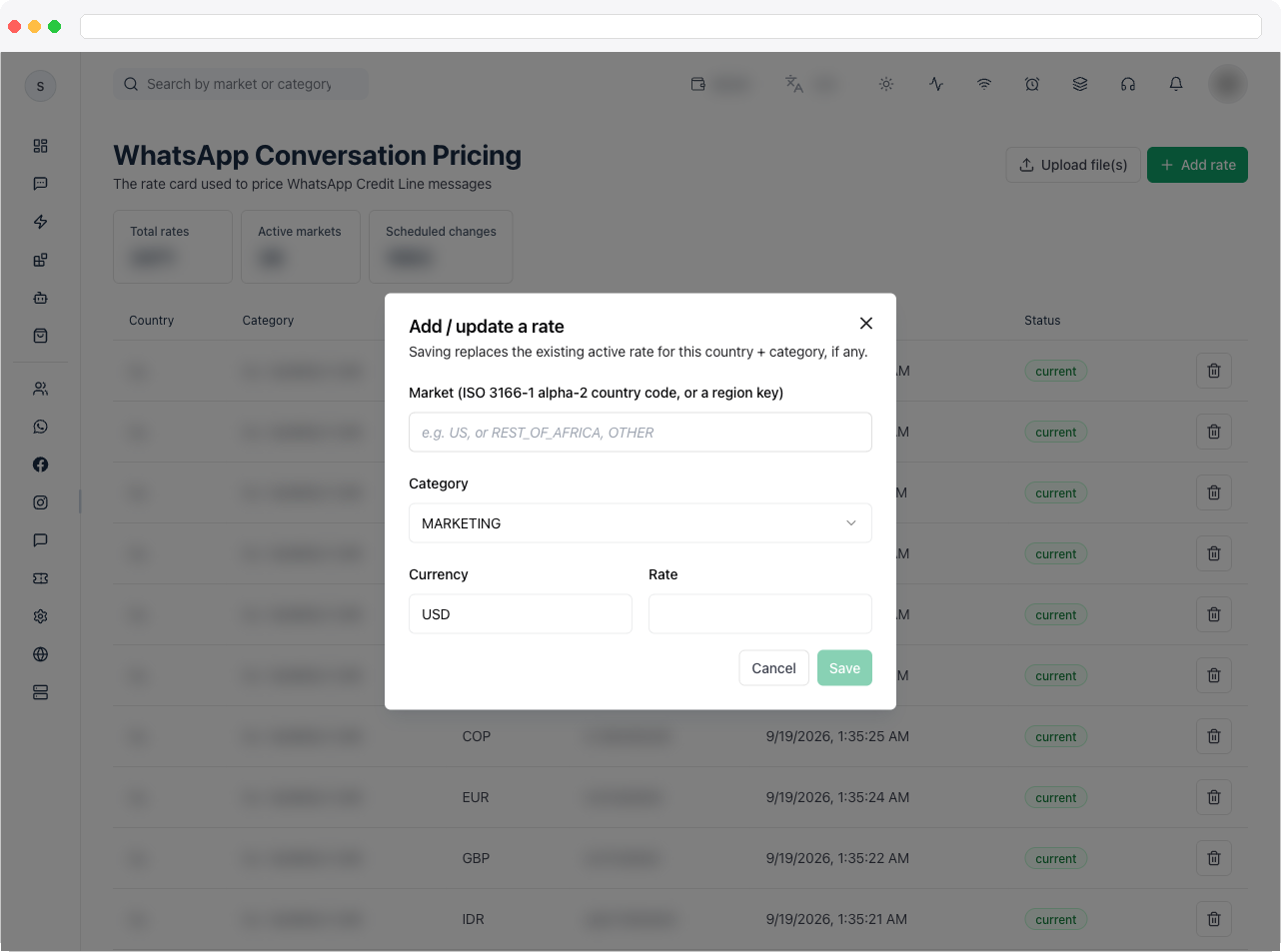Click the 9/19/2026, 1:35:21 AM timestamp
1281x952 pixels.
pos(836,919)
